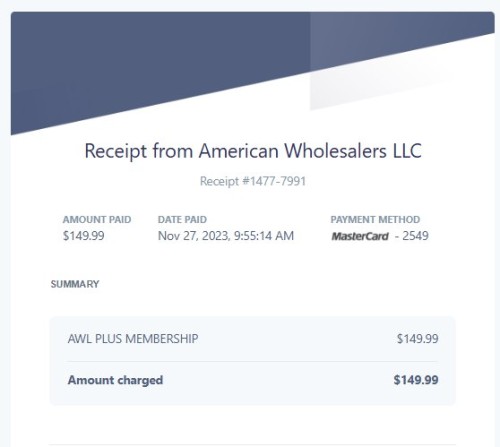
Task: Click the bottom horizontal separator line
Action: click(x=253, y=444)
